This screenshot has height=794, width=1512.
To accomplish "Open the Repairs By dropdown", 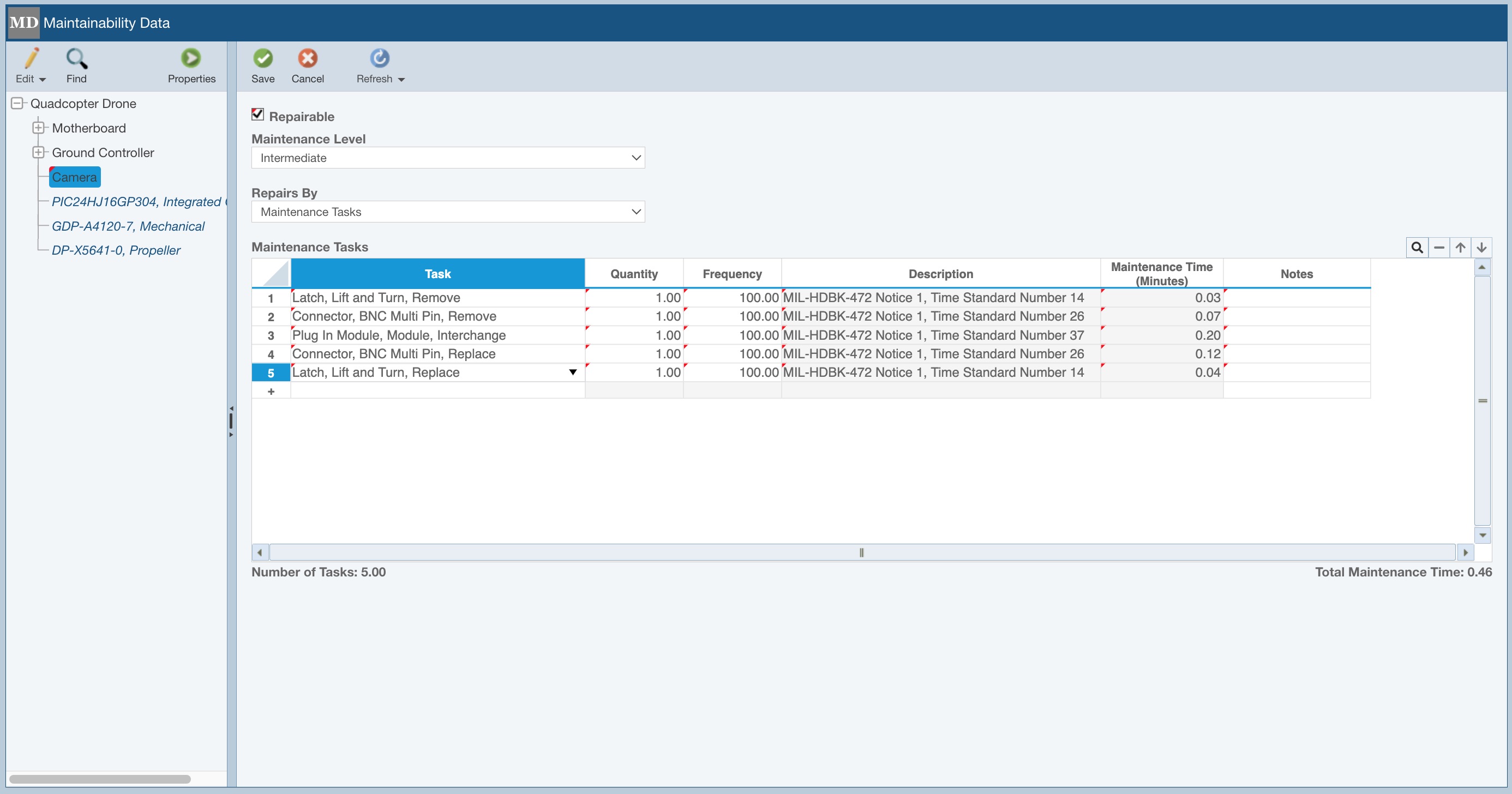I will pyautogui.click(x=635, y=212).
